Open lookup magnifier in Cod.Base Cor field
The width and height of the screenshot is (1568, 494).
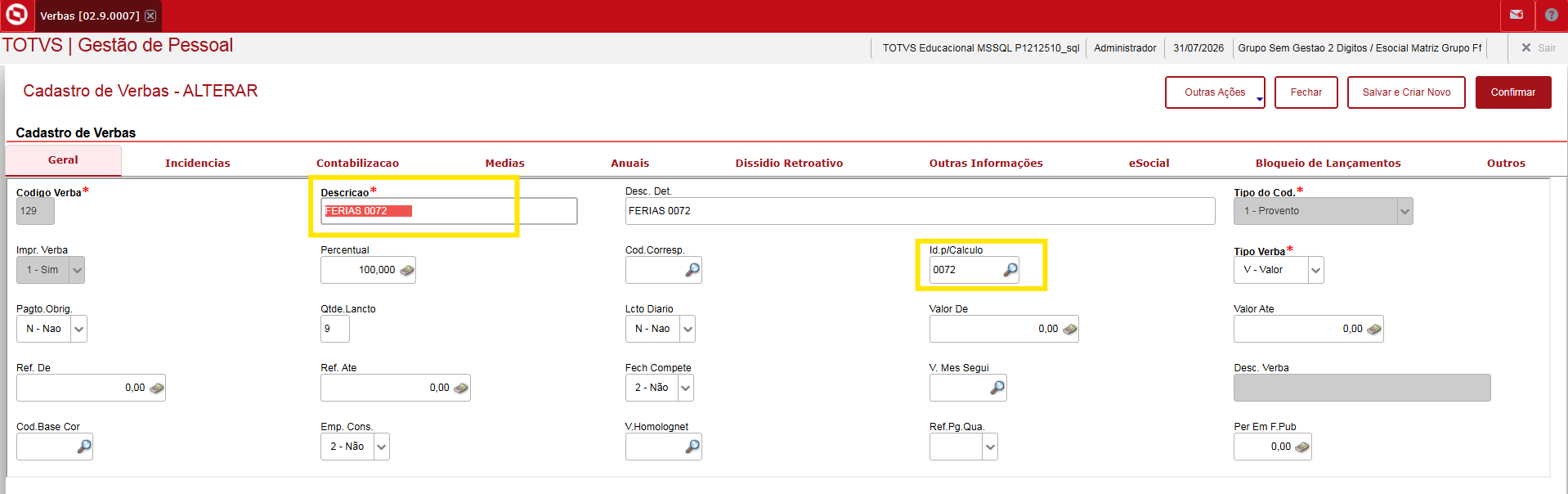pyautogui.click(x=84, y=447)
